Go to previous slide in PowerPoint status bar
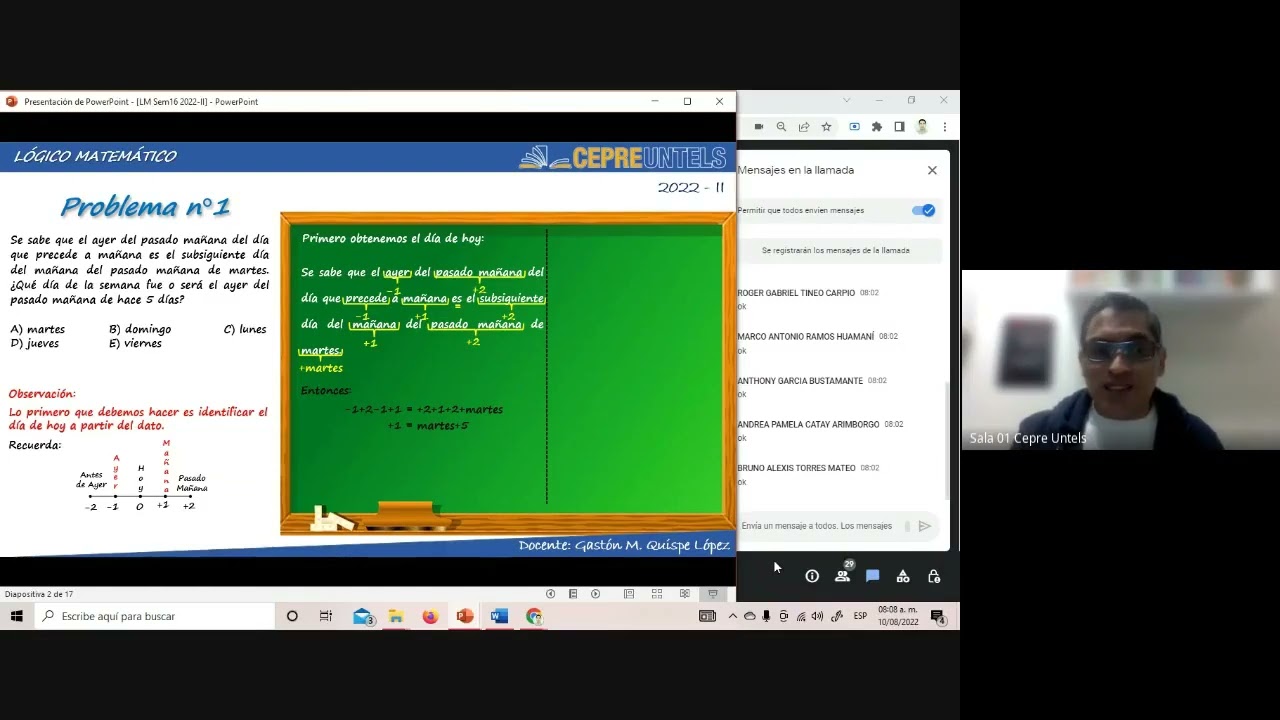The height and width of the screenshot is (720, 1280). [x=550, y=594]
